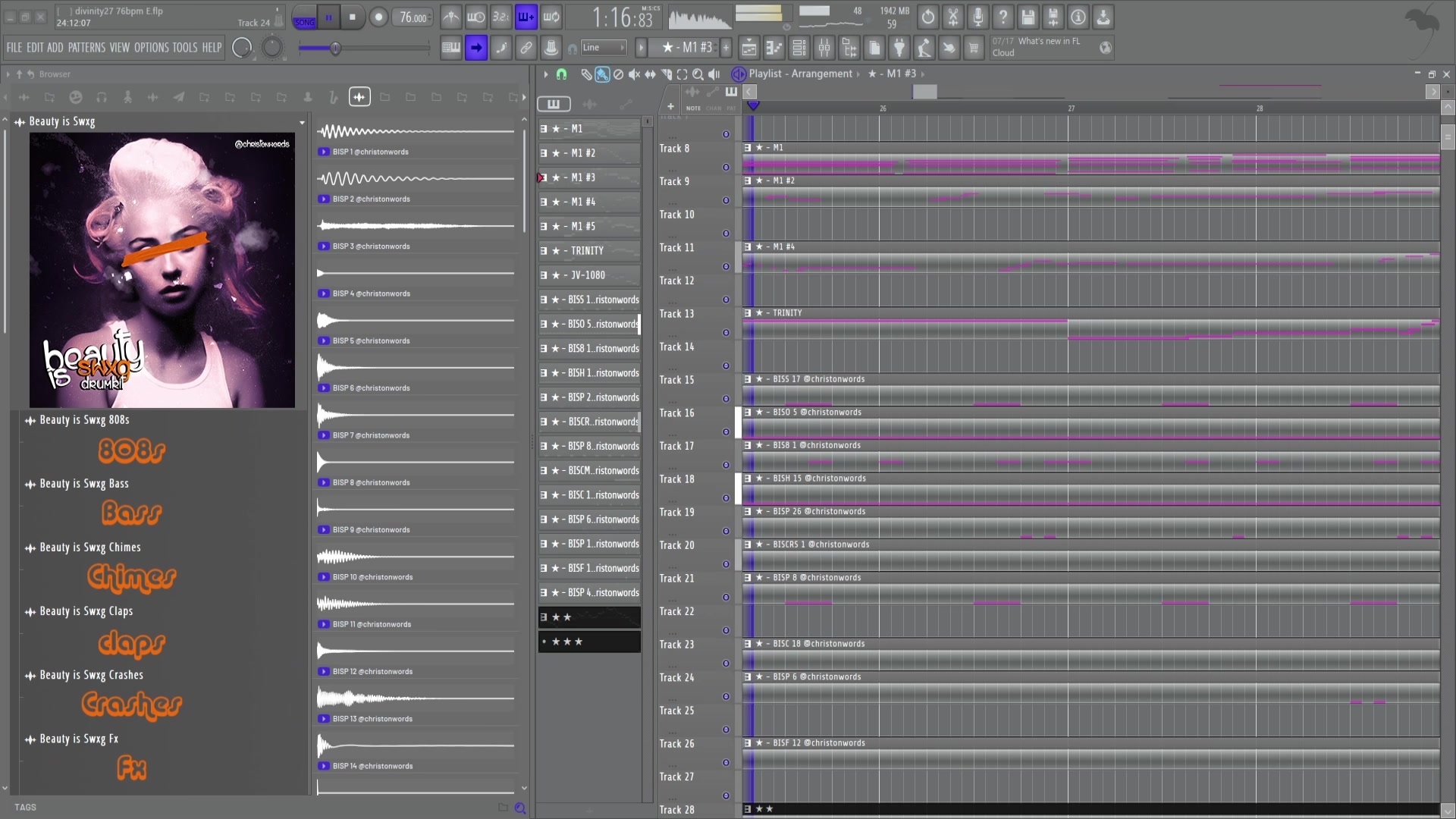Open the FILE menu
Screen dimensions: 1456x819
[x=14, y=48]
